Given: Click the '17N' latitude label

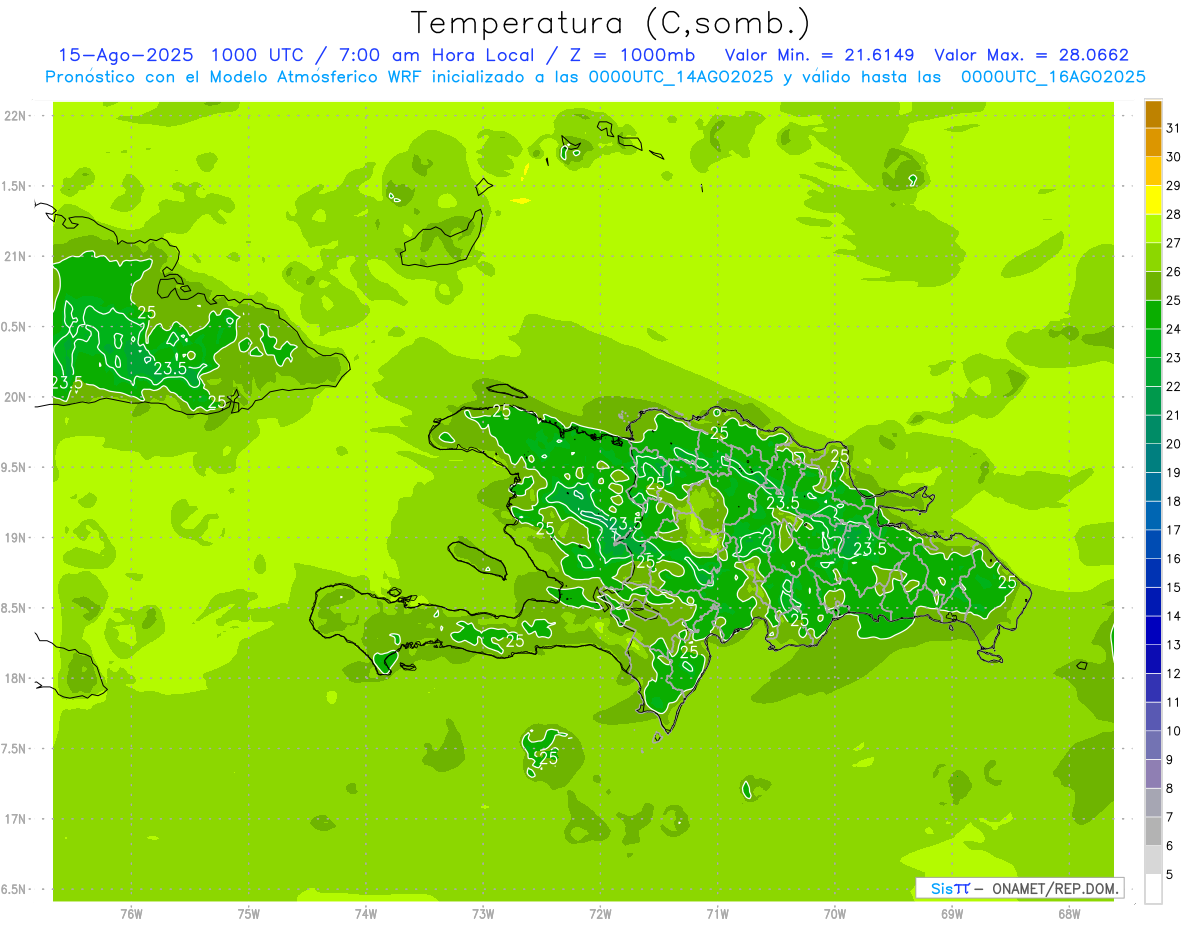Looking at the screenshot, I should coord(16,819).
